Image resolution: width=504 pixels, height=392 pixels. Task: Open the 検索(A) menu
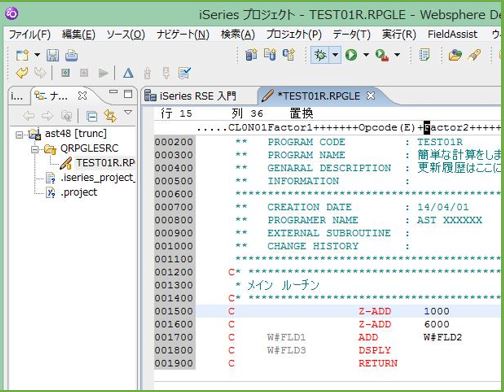pos(238,34)
